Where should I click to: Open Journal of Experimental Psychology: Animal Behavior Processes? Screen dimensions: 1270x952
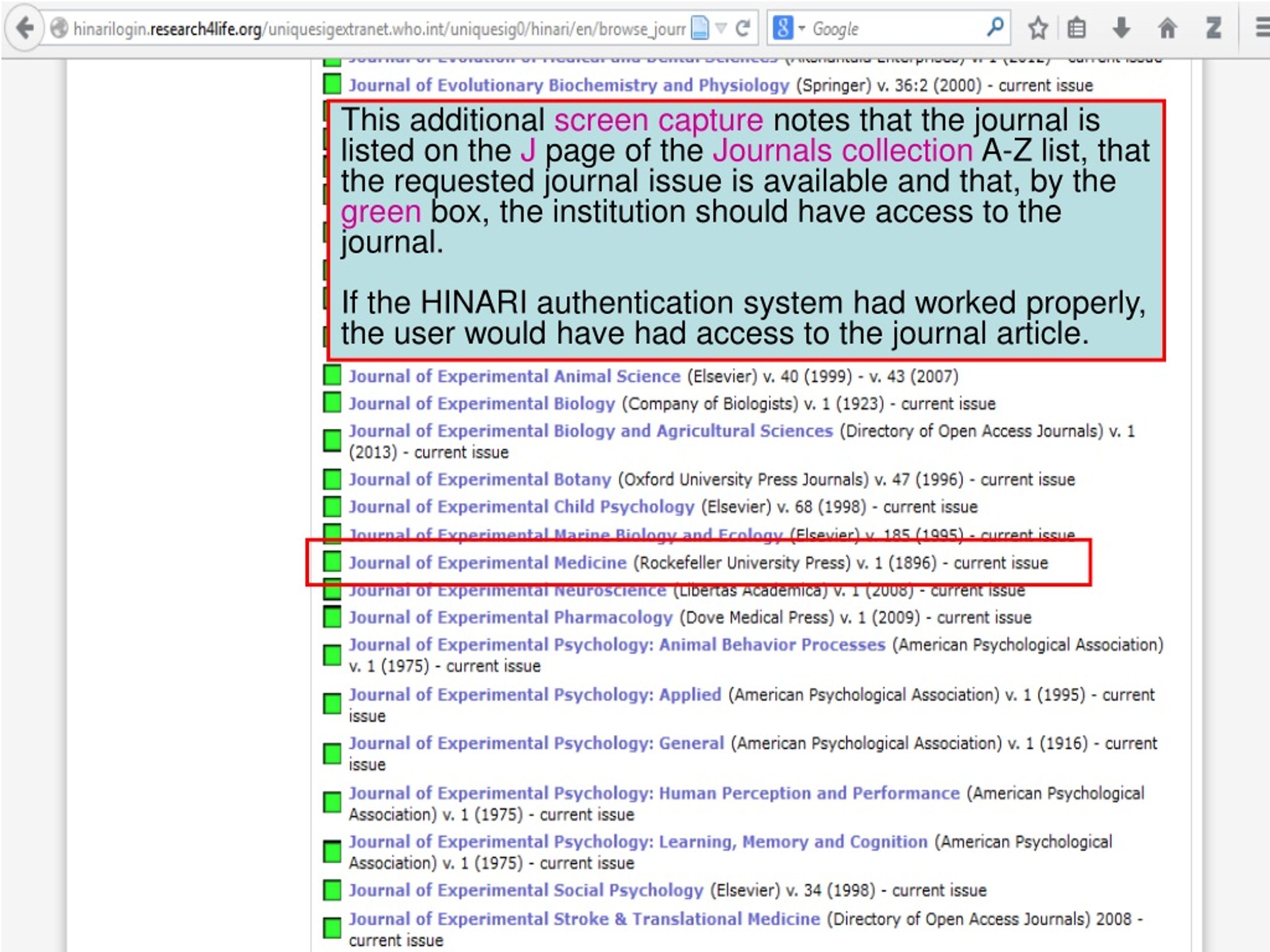click(x=617, y=645)
